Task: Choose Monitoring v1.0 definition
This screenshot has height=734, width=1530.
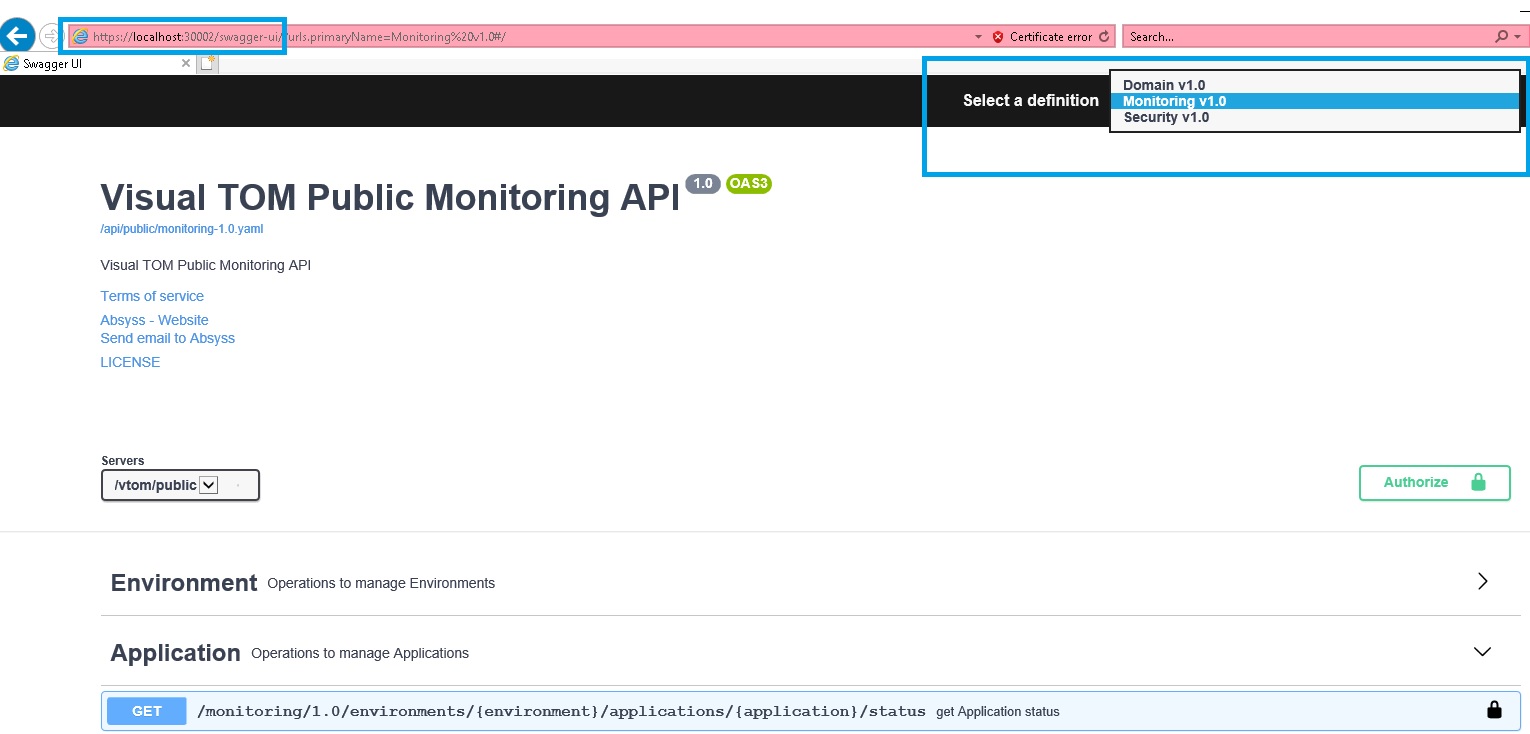Action: [1315, 101]
